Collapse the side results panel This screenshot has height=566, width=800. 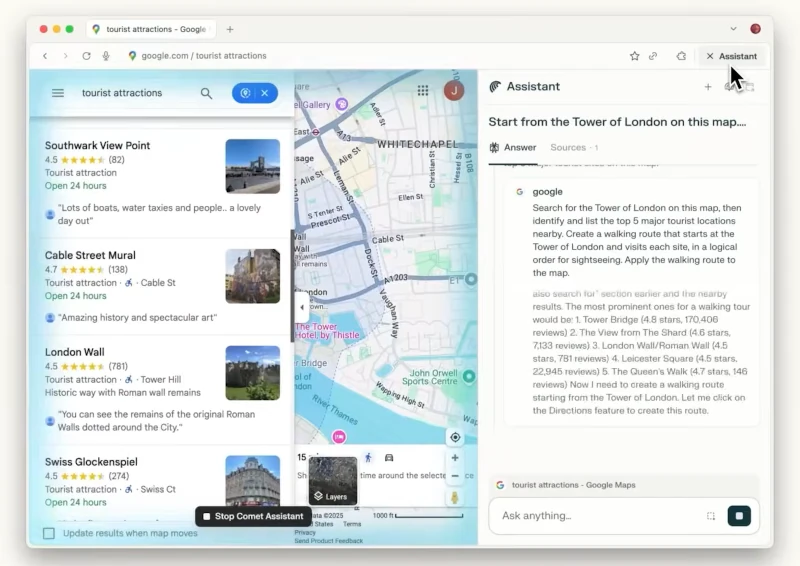(x=302, y=307)
